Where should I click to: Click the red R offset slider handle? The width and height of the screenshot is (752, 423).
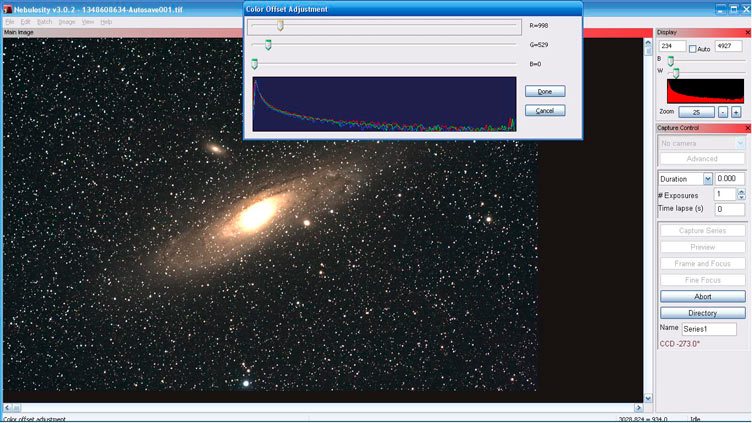click(x=280, y=26)
